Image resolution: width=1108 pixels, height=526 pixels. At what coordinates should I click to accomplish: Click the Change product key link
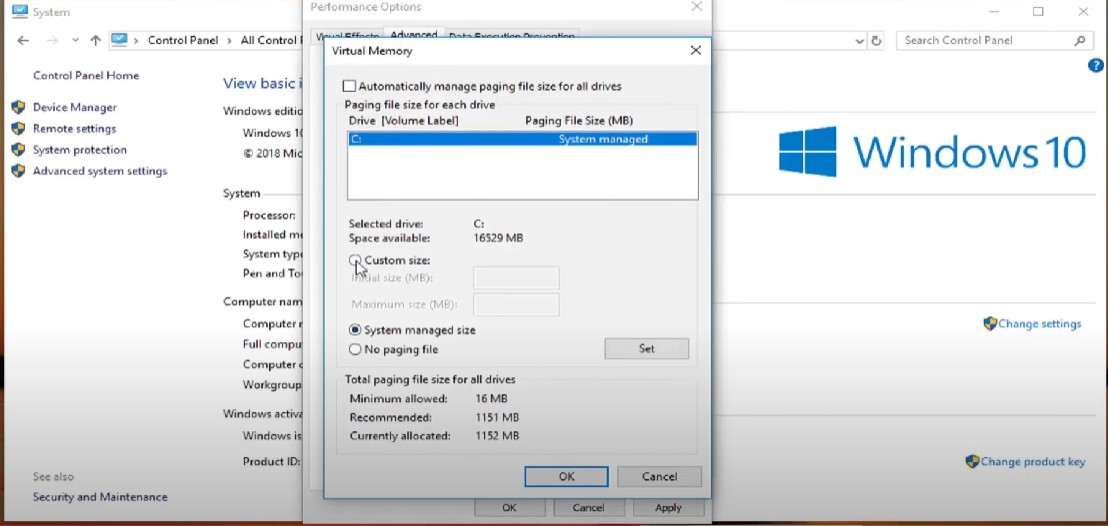tap(1032, 462)
